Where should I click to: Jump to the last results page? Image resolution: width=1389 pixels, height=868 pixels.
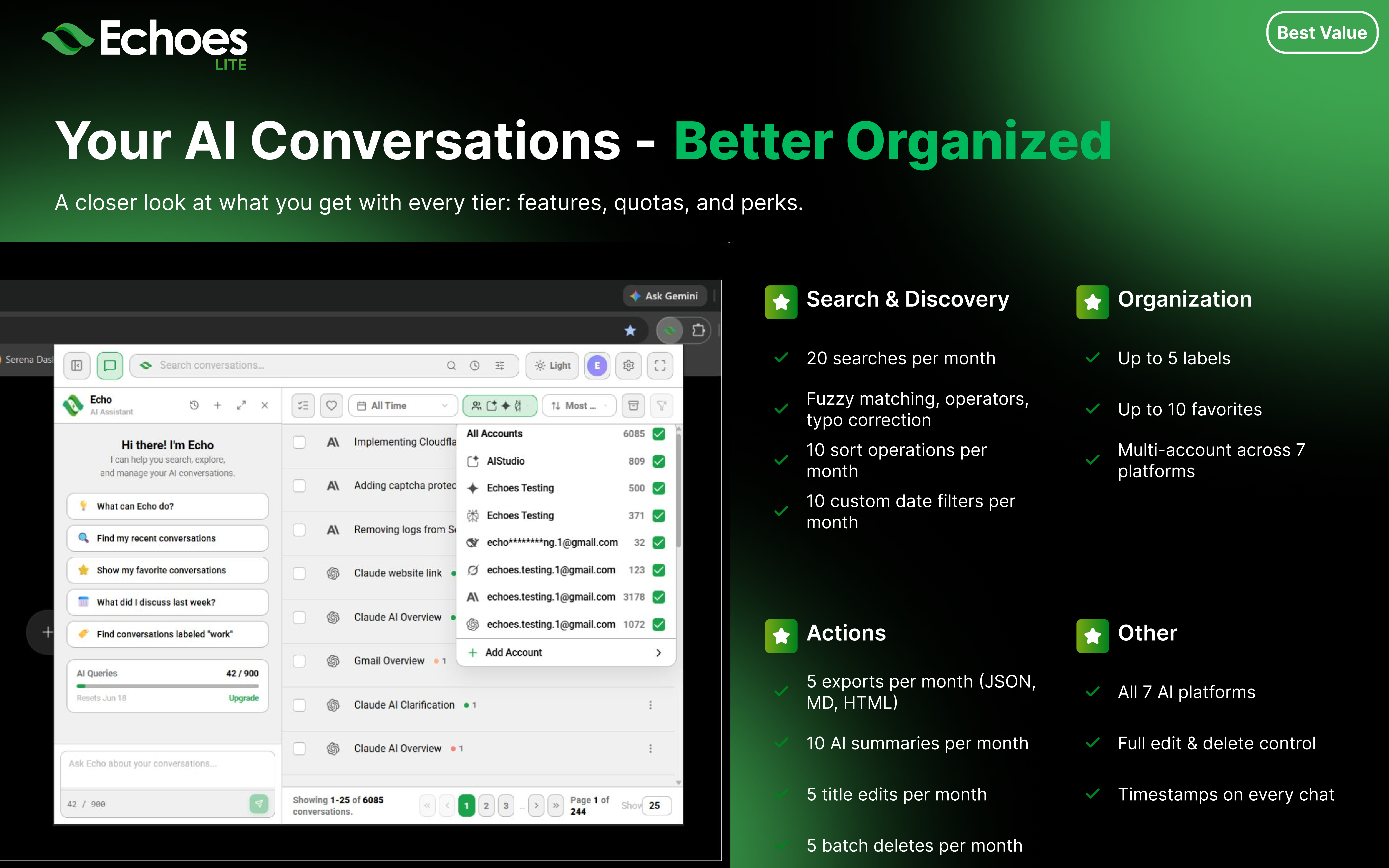click(x=556, y=806)
